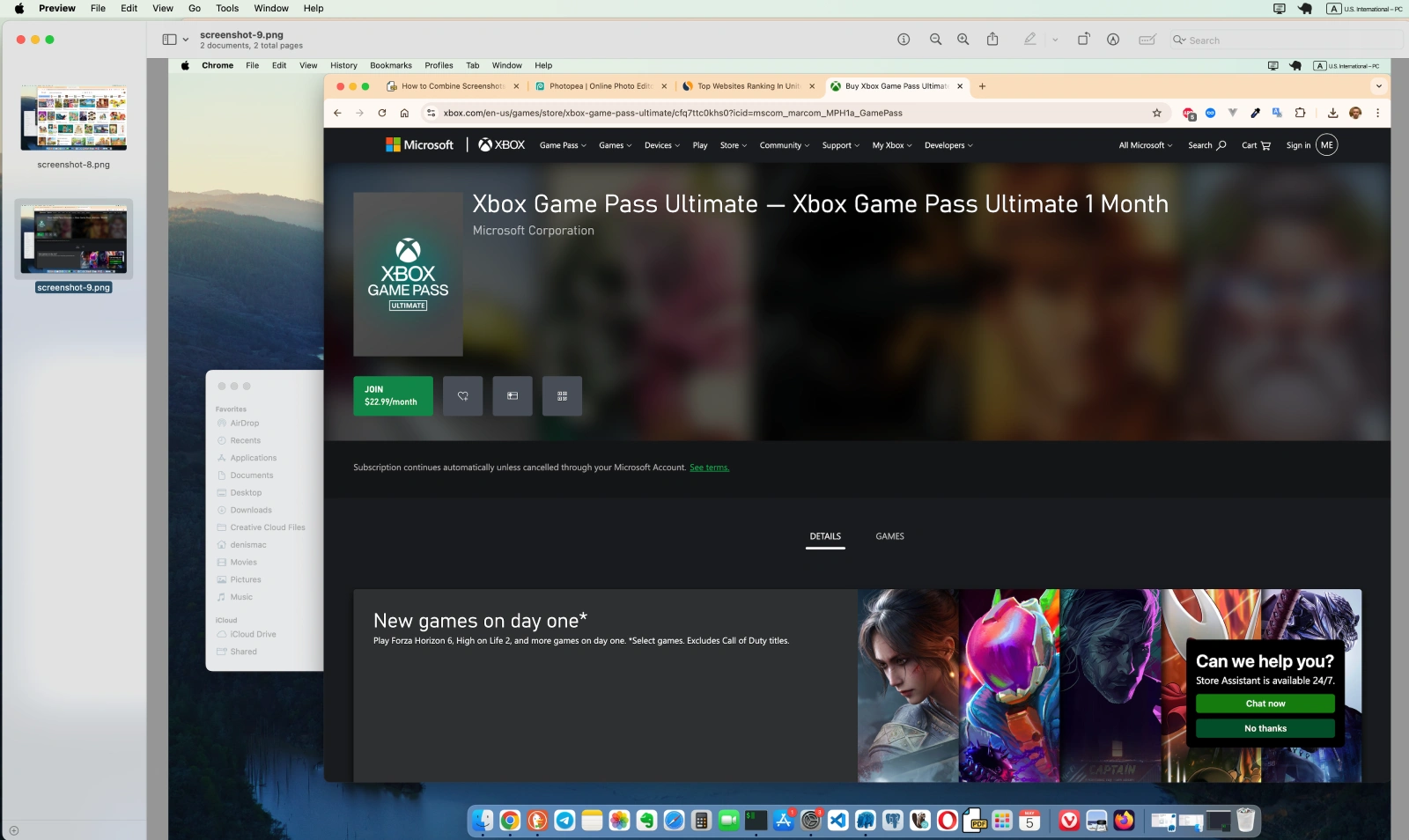
Task: Open the Profiles menu in Chrome menu bar
Action: (x=439, y=65)
